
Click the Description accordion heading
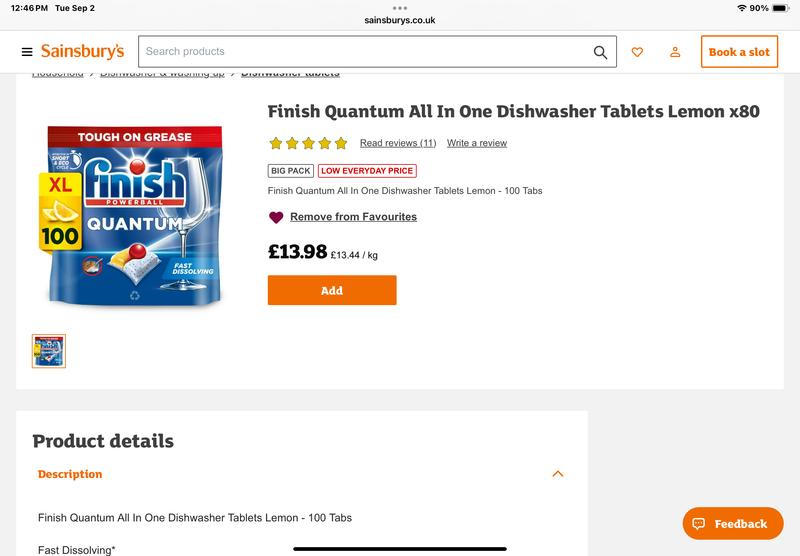click(x=70, y=474)
